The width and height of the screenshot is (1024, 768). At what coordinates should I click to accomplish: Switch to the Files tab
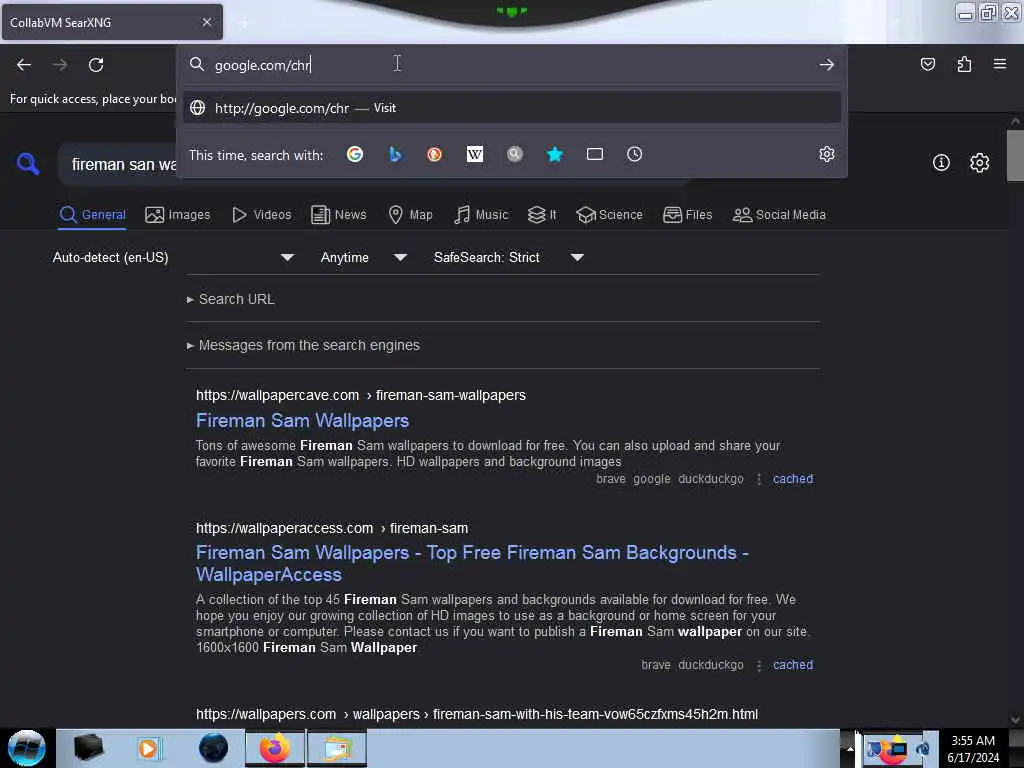pyautogui.click(x=688, y=215)
